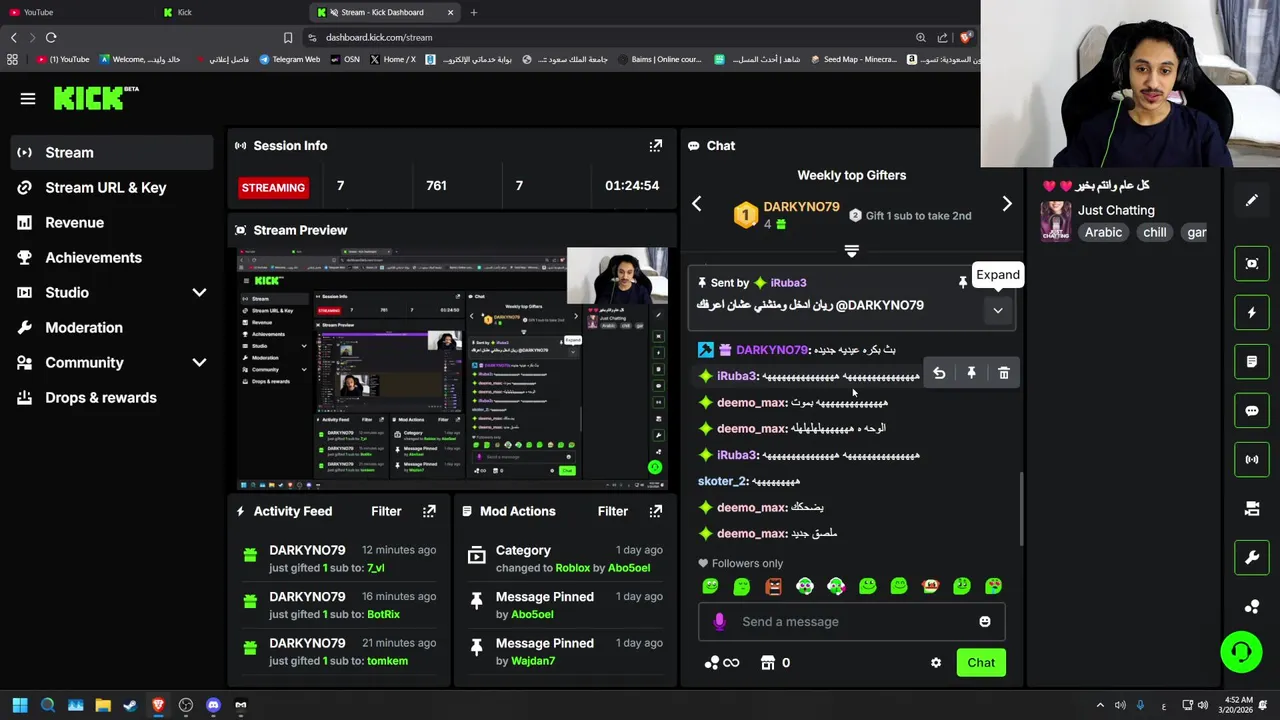
Task: Open the Stream page in the sidebar
Action: coord(112,152)
